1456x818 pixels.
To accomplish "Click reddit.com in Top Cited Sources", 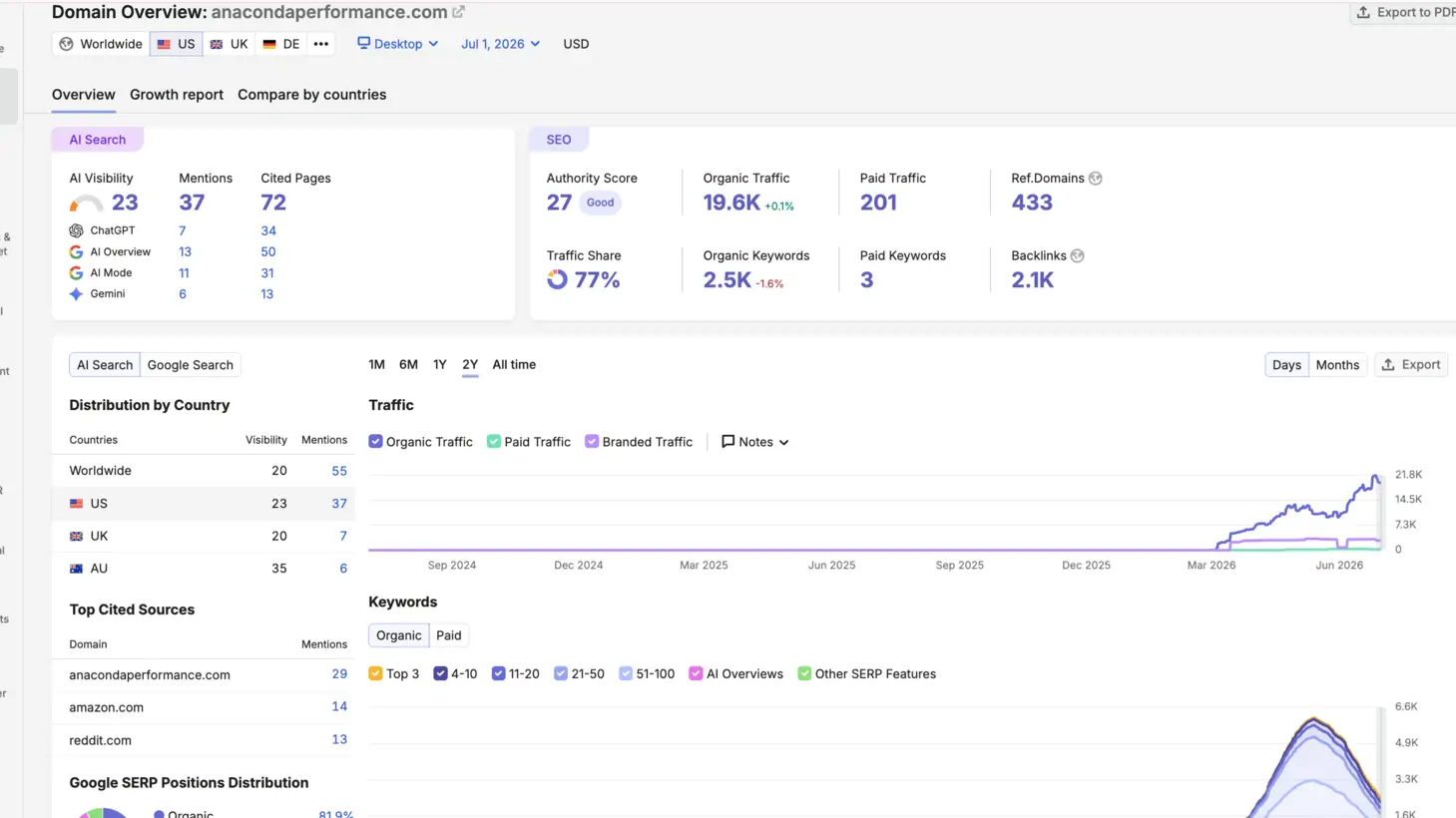I will tap(100, 740).
